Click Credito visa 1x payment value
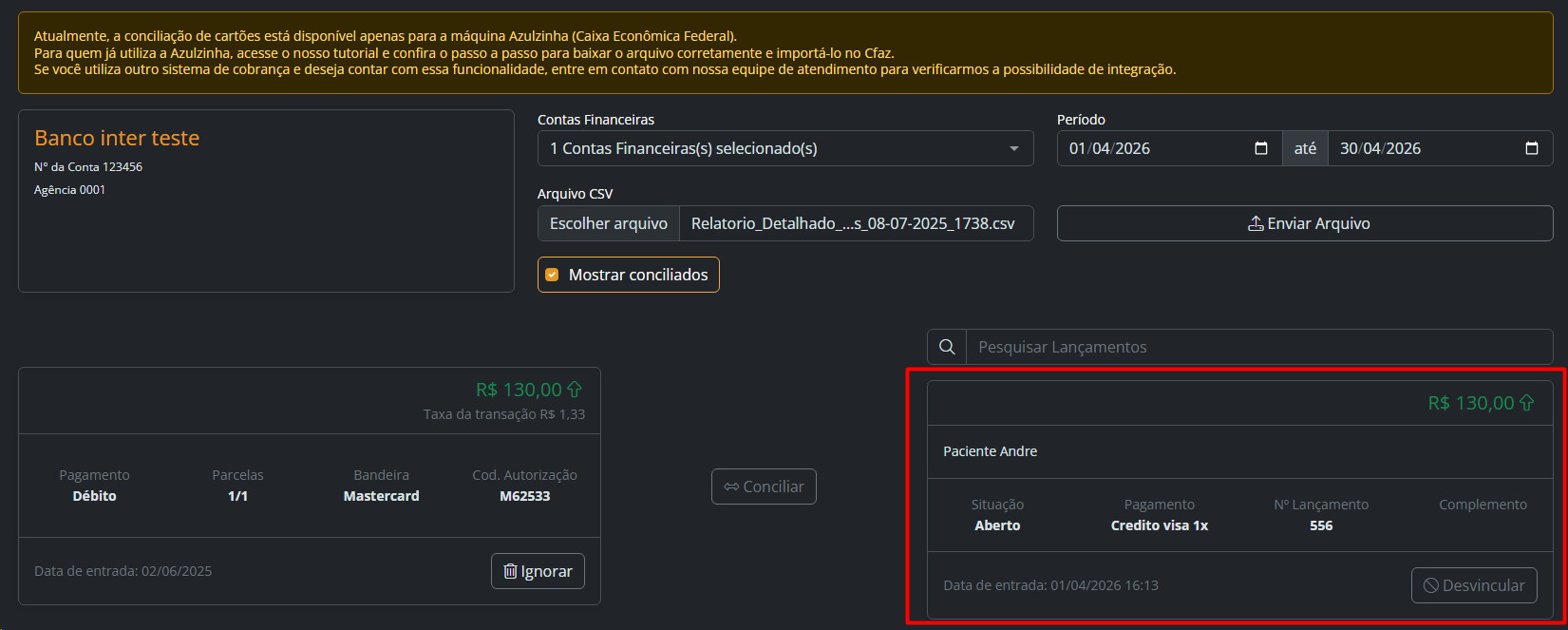This screenshot has width=1568, height=630. (x=1160, y=525)
